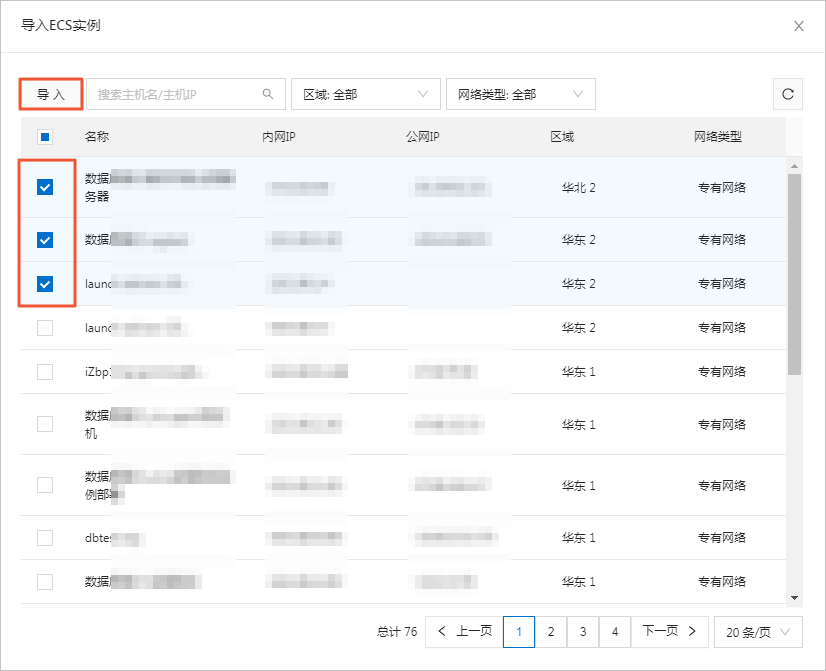
Task: Click the scrollbar up arrow
Action: tap(794, 166)
